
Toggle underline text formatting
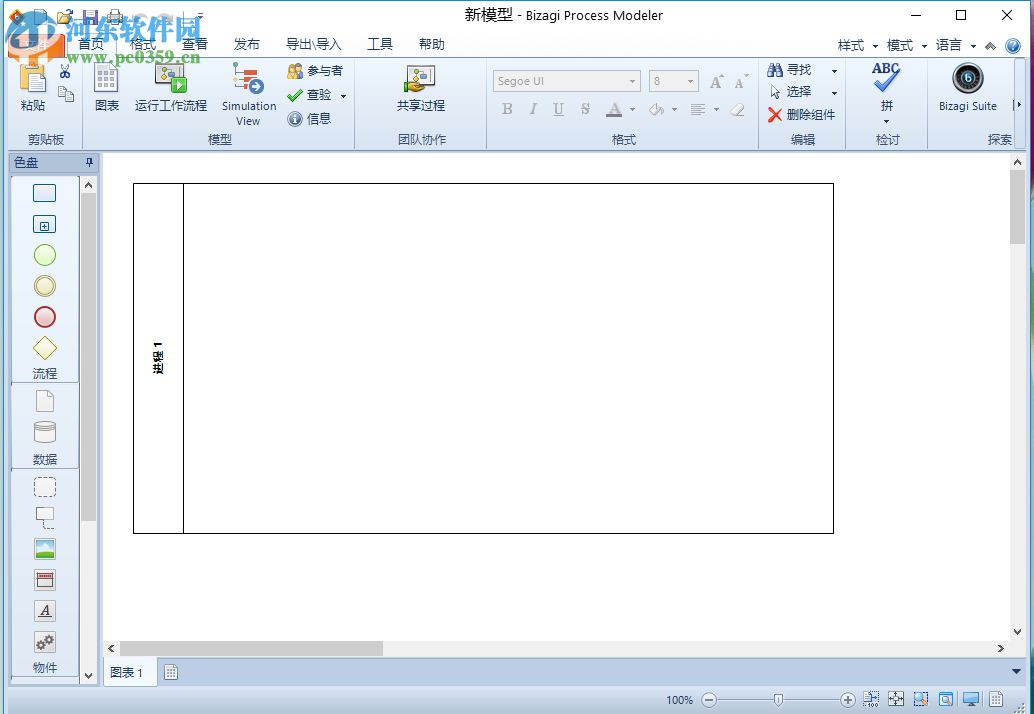tap(558, 109)
